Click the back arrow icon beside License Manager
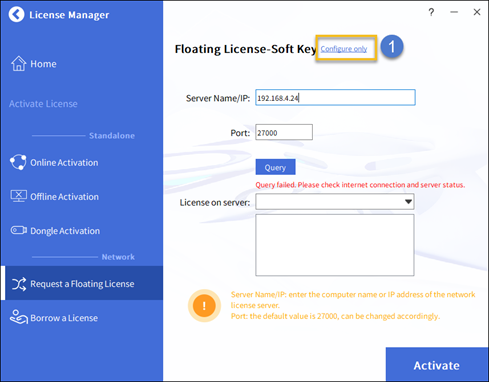Screen dimensions: 489x382 pos(16,14)
